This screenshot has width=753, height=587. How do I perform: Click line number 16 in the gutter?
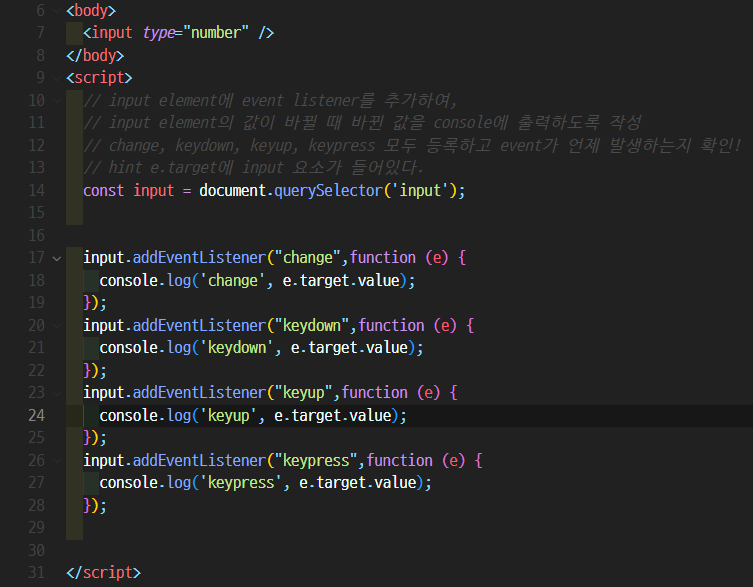pos(36,235)
